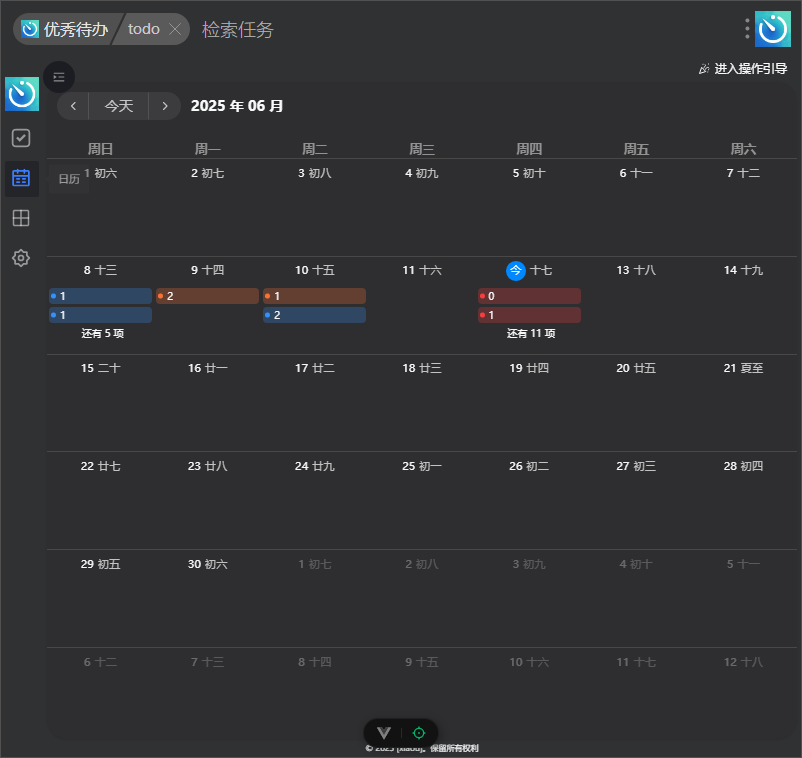
Task: Close the todo tag in search bar
Action: click(175, 30)
